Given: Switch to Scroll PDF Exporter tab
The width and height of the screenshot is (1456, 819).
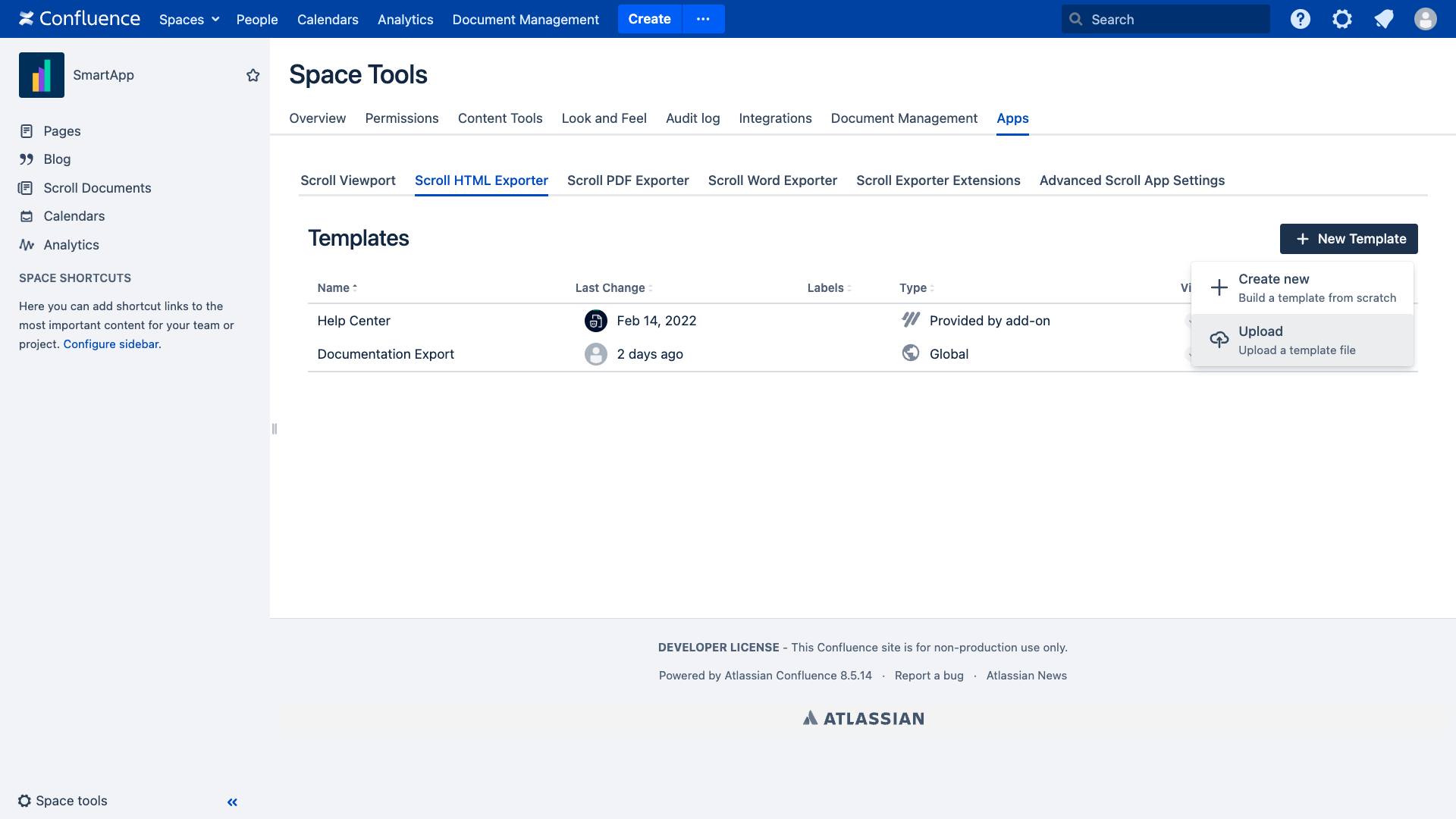Looking at the screenshot, I should pyautogui.click(x=628, y=180).
